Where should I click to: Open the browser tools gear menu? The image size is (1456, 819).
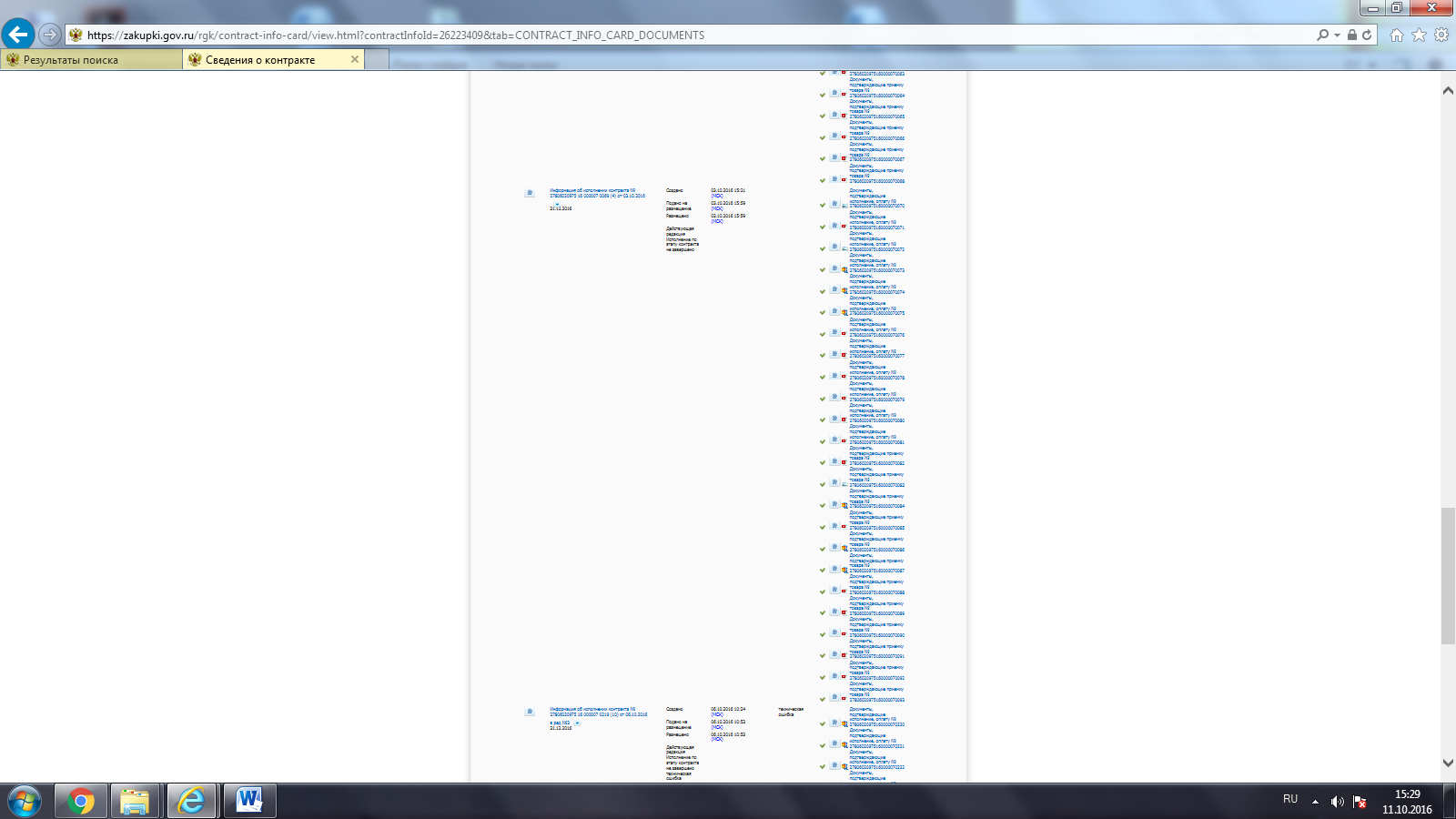click(1441, 35)
